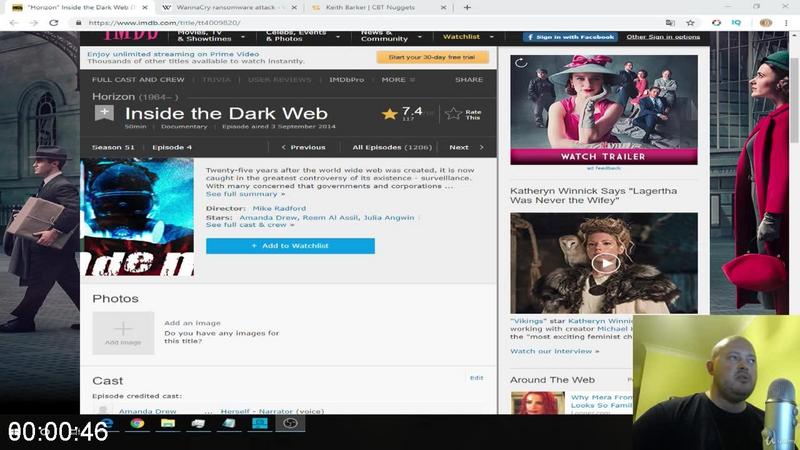Open File Explorer from the taskbar
800x450 pixels.
[x=168, y=423]
